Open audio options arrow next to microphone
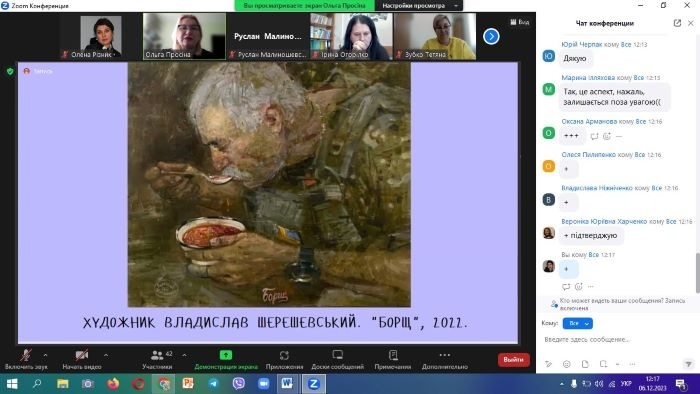 click(46, 355)
